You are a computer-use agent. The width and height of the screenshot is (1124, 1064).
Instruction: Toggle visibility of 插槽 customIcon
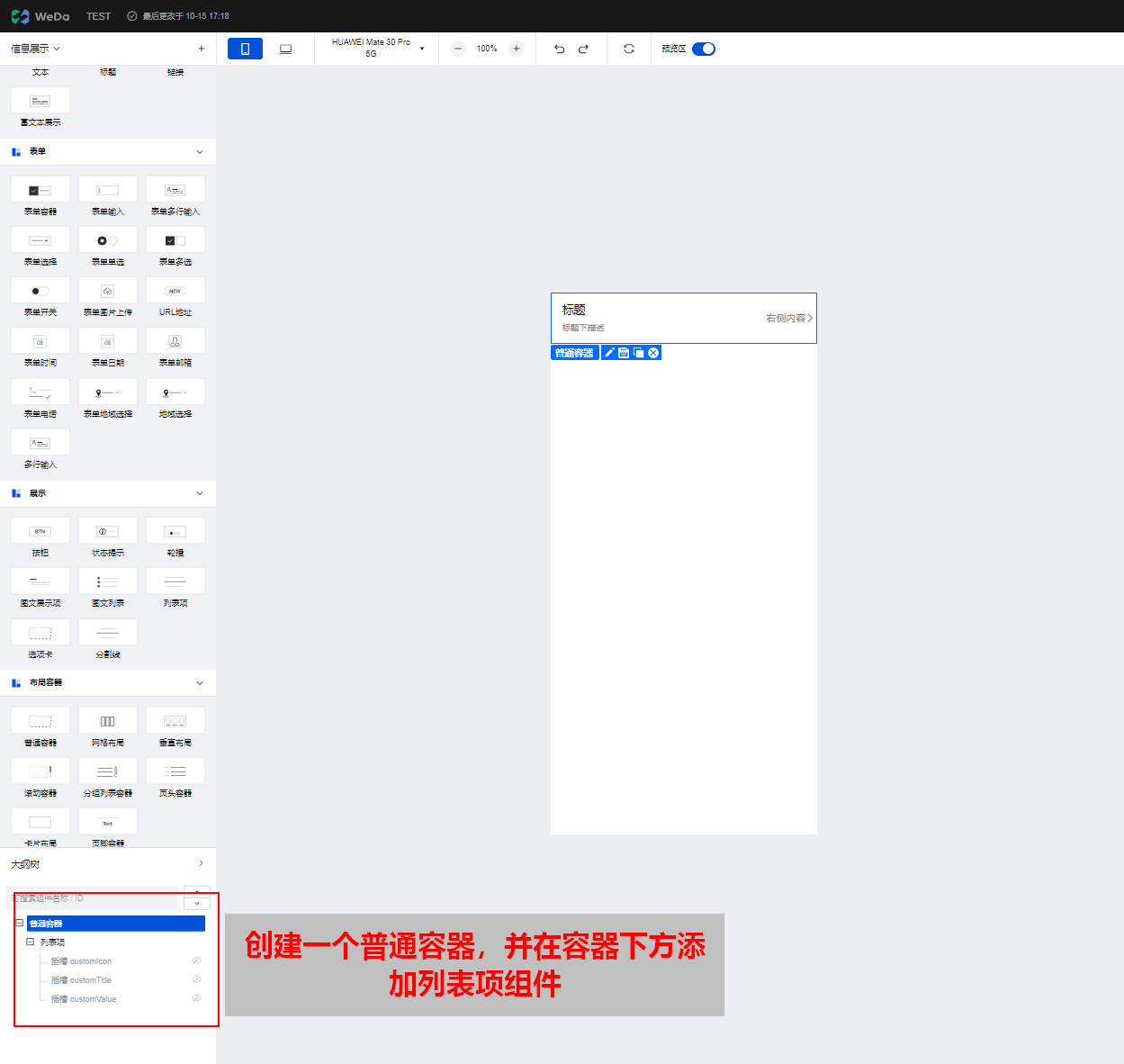(x=196, y=960)
